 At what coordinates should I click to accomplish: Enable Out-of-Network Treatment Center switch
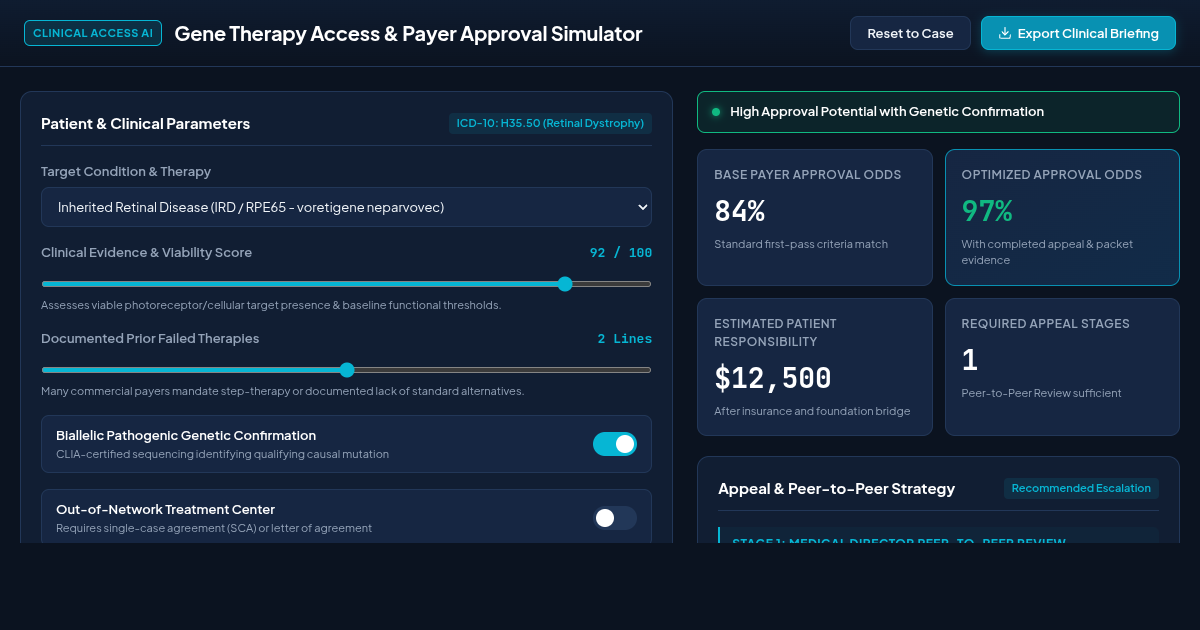pos(615,518)
